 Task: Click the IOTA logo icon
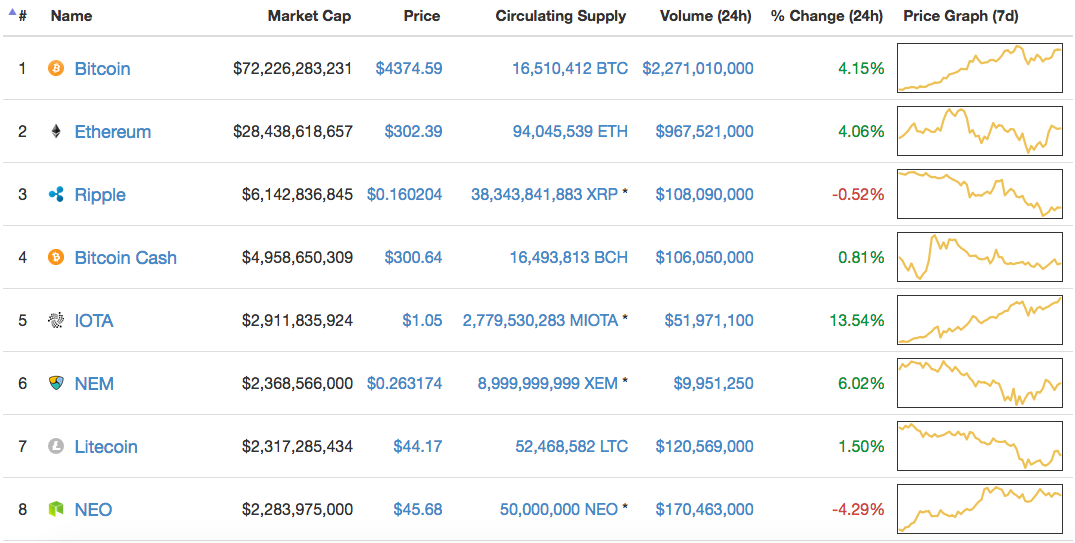pos(56,321)
